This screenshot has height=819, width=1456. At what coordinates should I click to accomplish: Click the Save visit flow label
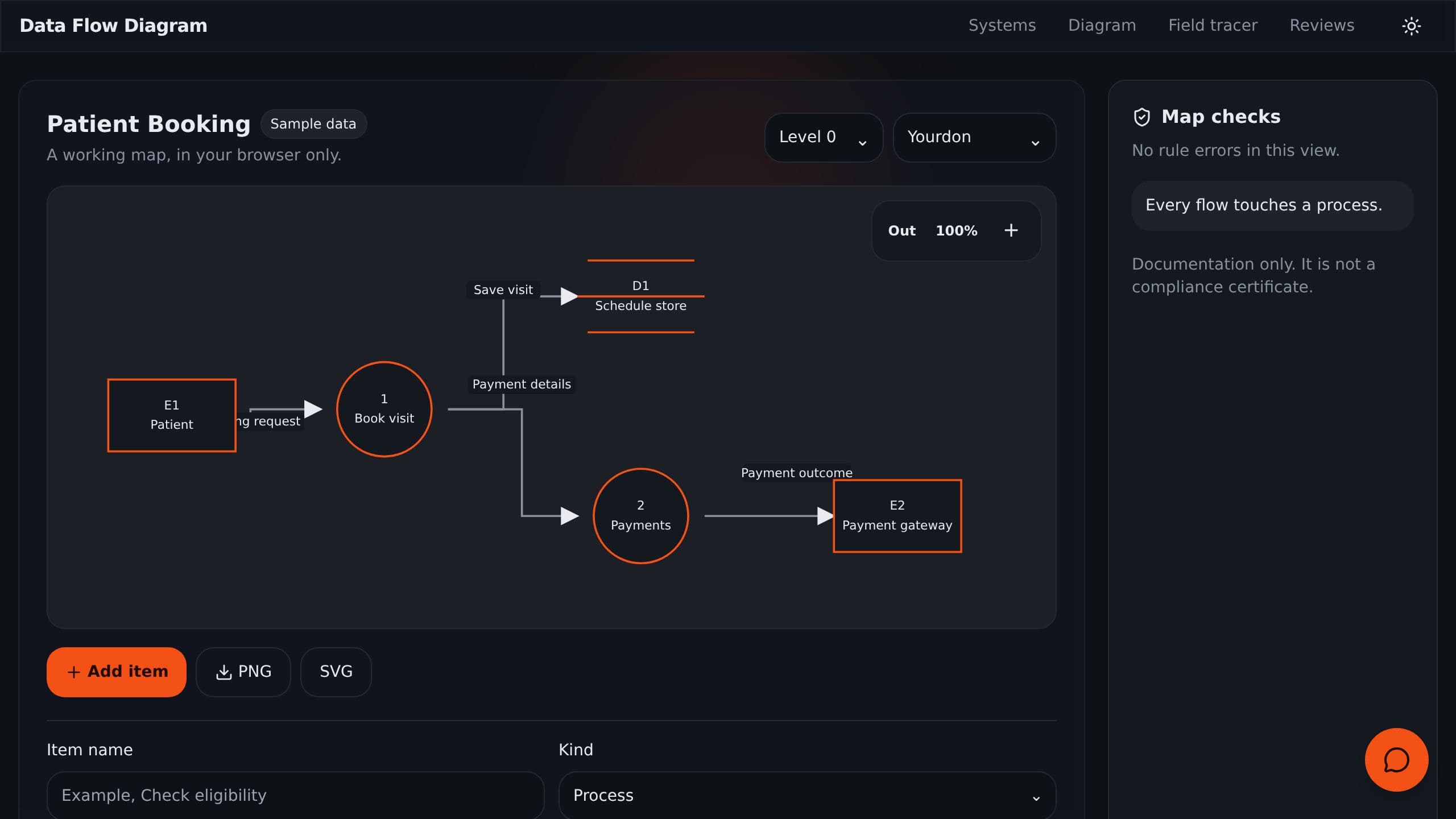[503, 290]
